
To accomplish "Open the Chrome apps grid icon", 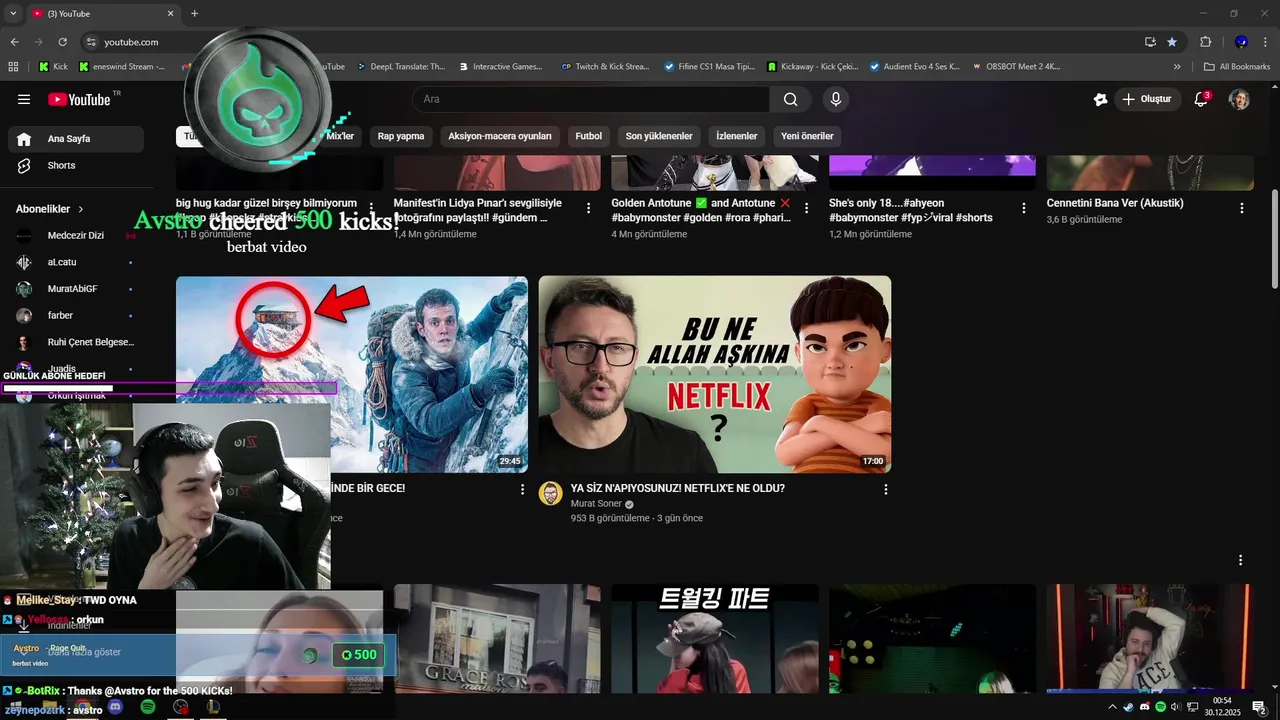I will (13, 67).
